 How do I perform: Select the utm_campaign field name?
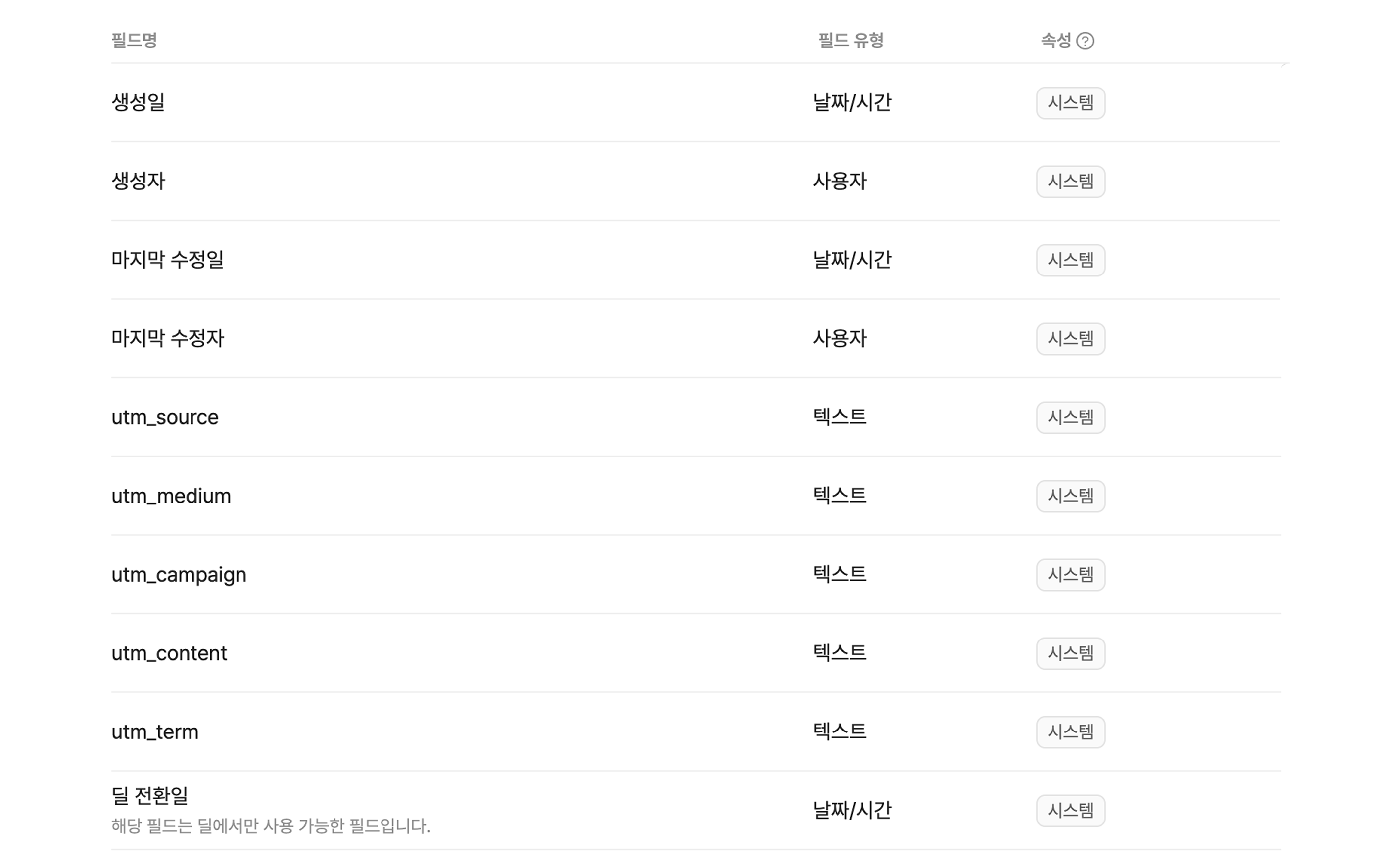(x=179, y=575)
